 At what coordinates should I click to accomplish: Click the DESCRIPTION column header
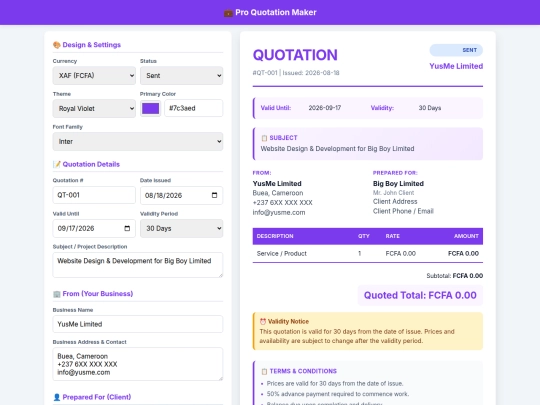pos(275,236)
